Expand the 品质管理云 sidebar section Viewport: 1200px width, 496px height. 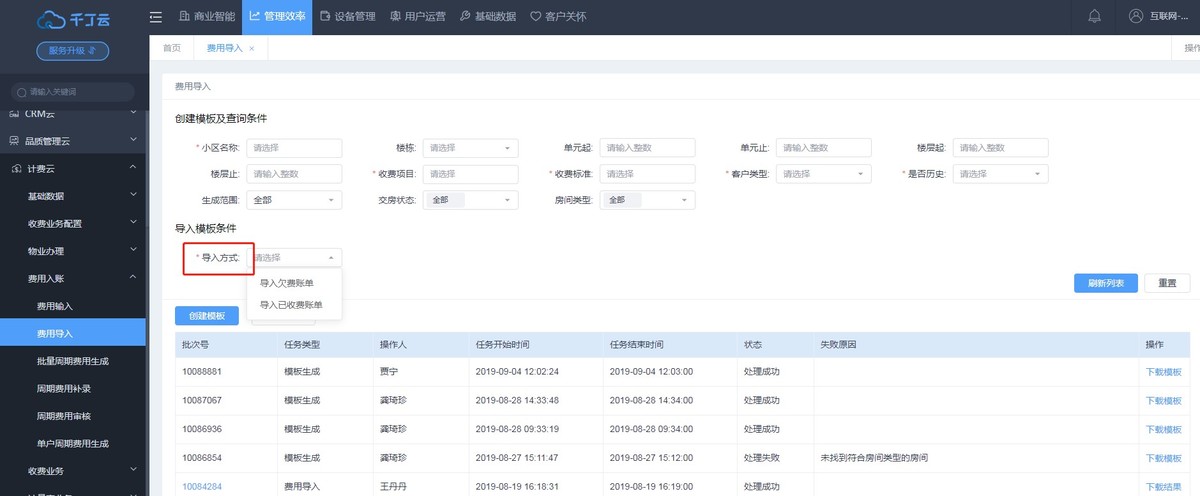click(x=133, y=141)
